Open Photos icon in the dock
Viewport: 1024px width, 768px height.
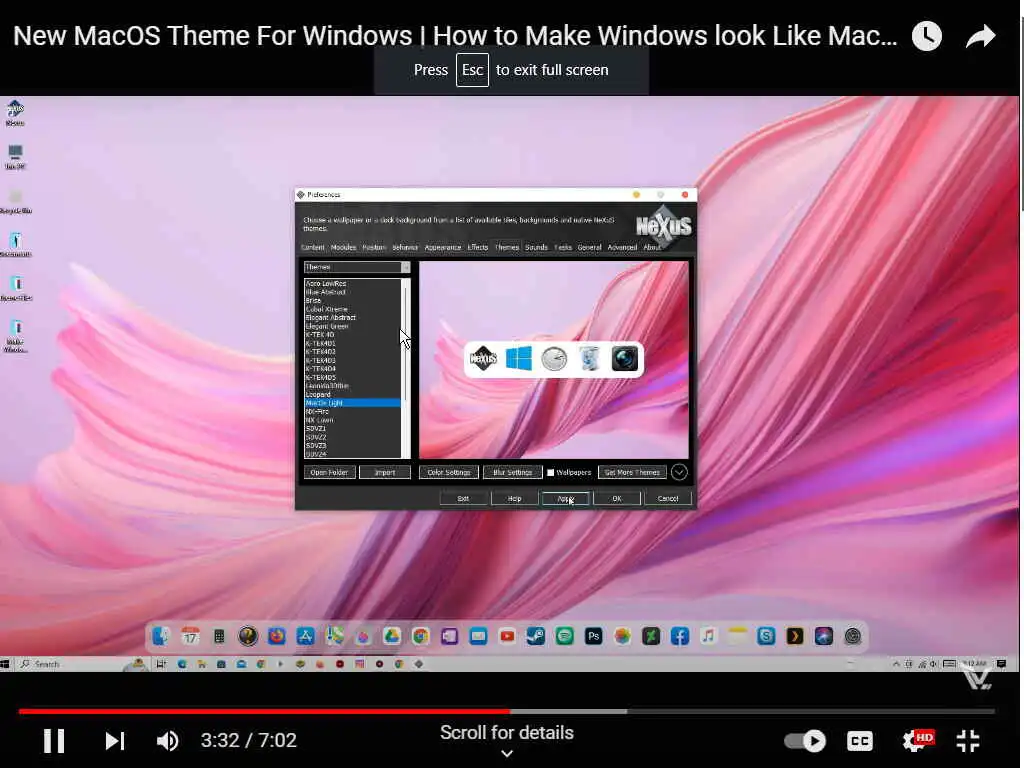(x=622, y=636)
